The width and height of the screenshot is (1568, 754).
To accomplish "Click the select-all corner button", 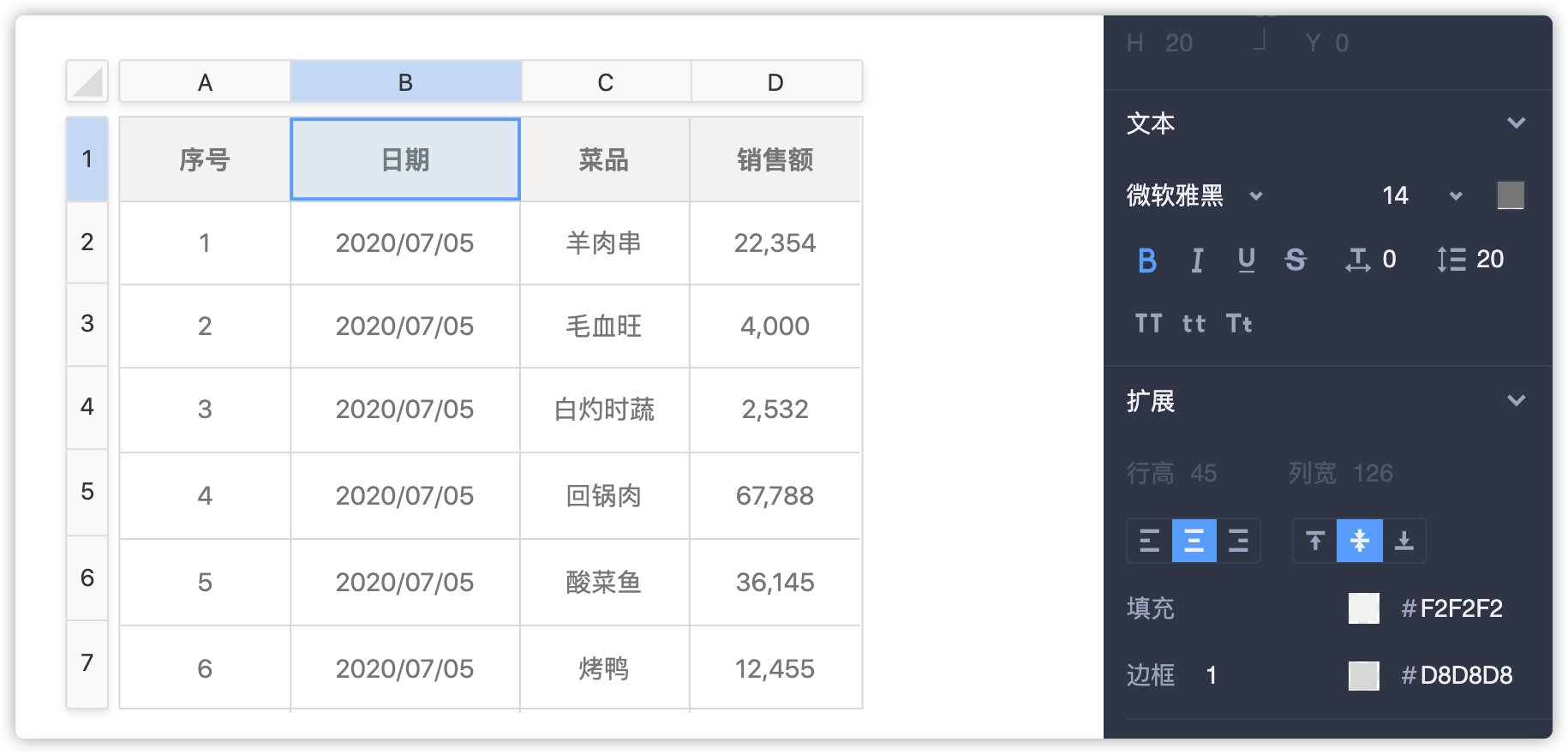I will click(x=87, y=82).
